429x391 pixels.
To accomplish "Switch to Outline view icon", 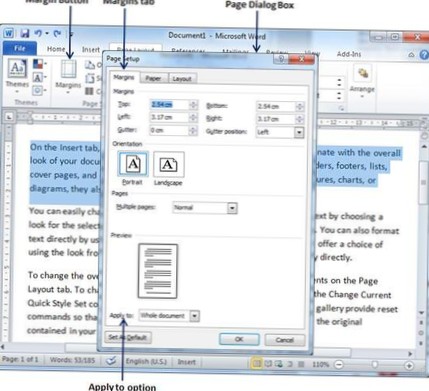I will click(x=290, y=364).
